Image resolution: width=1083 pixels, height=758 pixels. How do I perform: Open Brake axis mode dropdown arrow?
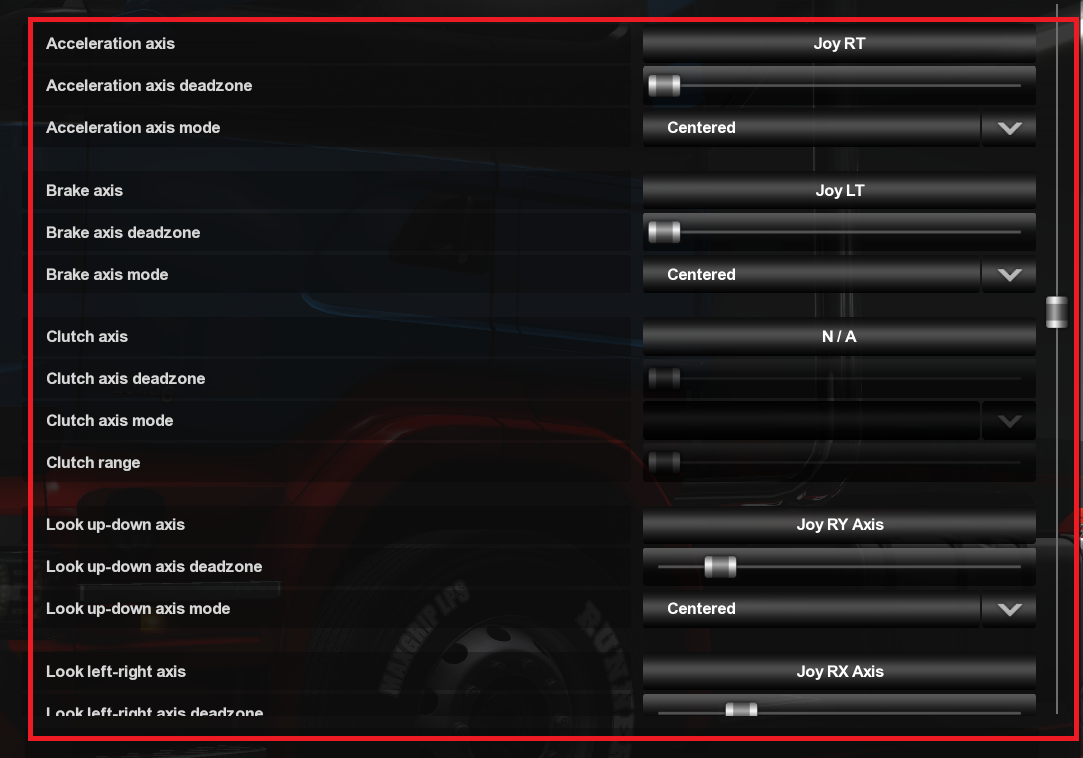click(x=1009, y=275)
